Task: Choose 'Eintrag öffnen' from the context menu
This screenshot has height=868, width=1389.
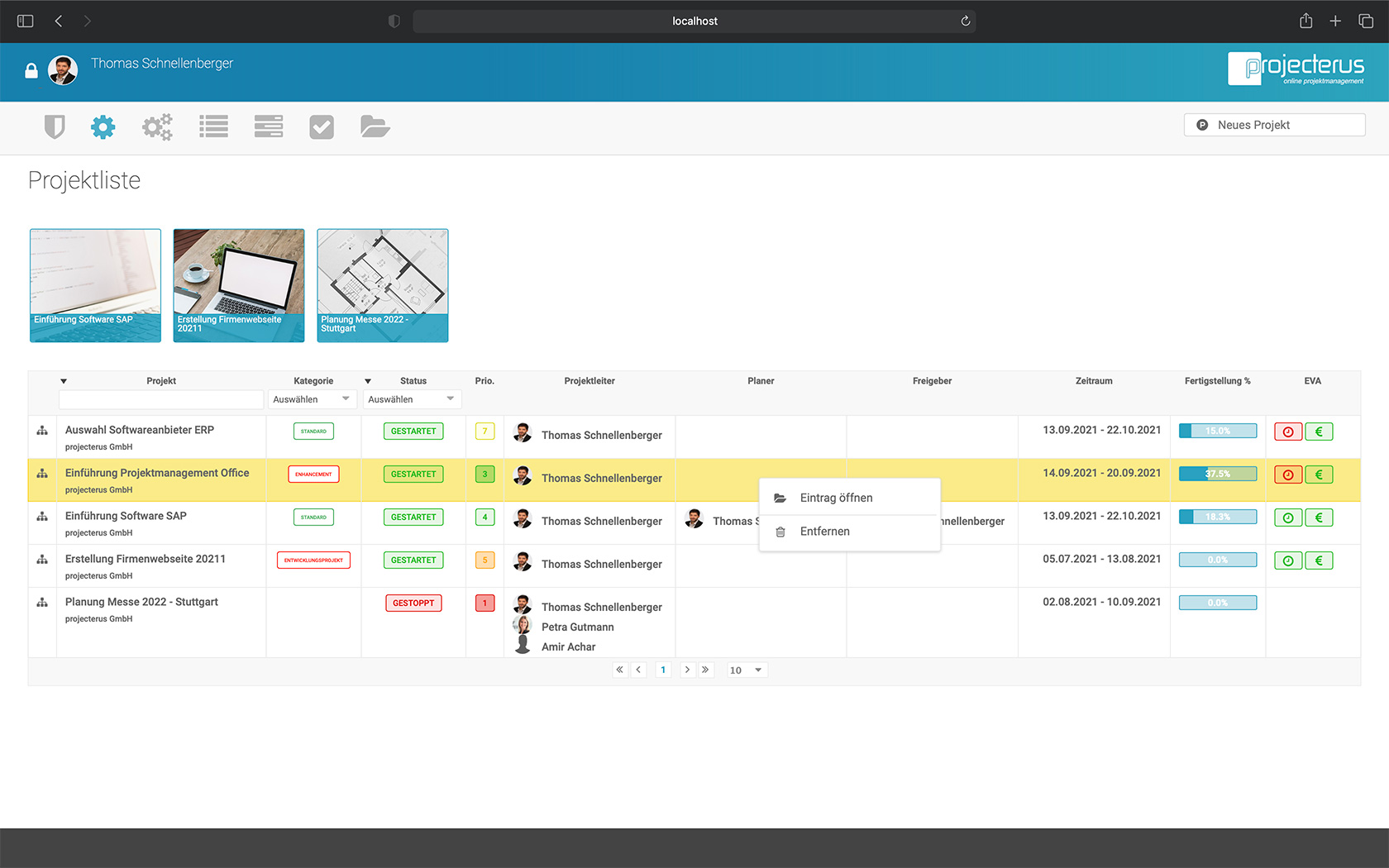Action: pos(836,498)
